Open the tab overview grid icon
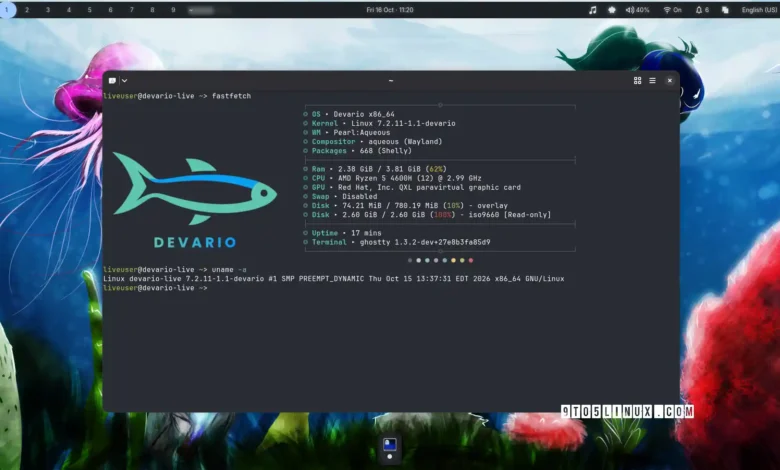The width and height of the screenshot is (780, 470). (x=637, y=81)
